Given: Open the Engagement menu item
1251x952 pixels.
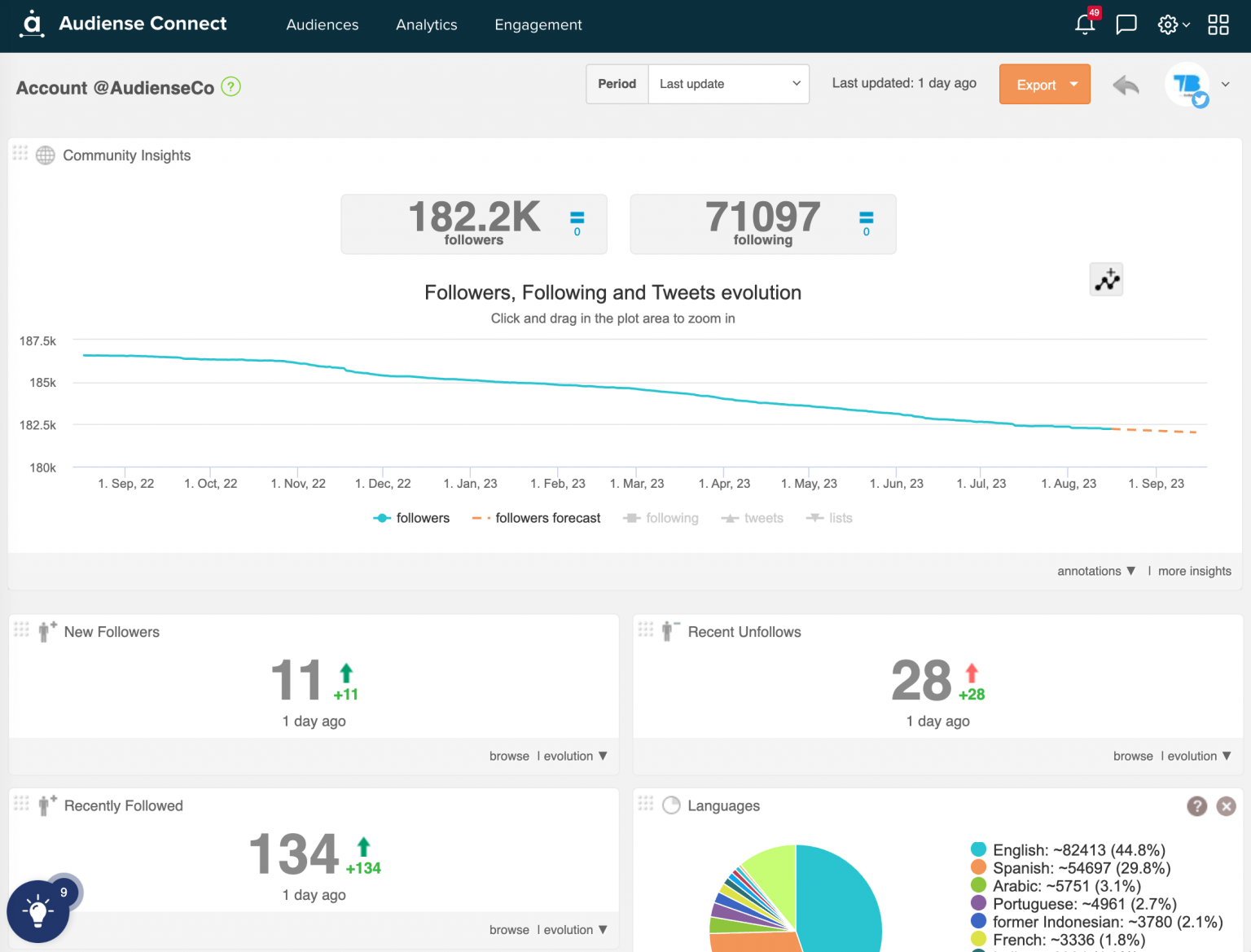Looking at the screenshot, I should [538, 24].
